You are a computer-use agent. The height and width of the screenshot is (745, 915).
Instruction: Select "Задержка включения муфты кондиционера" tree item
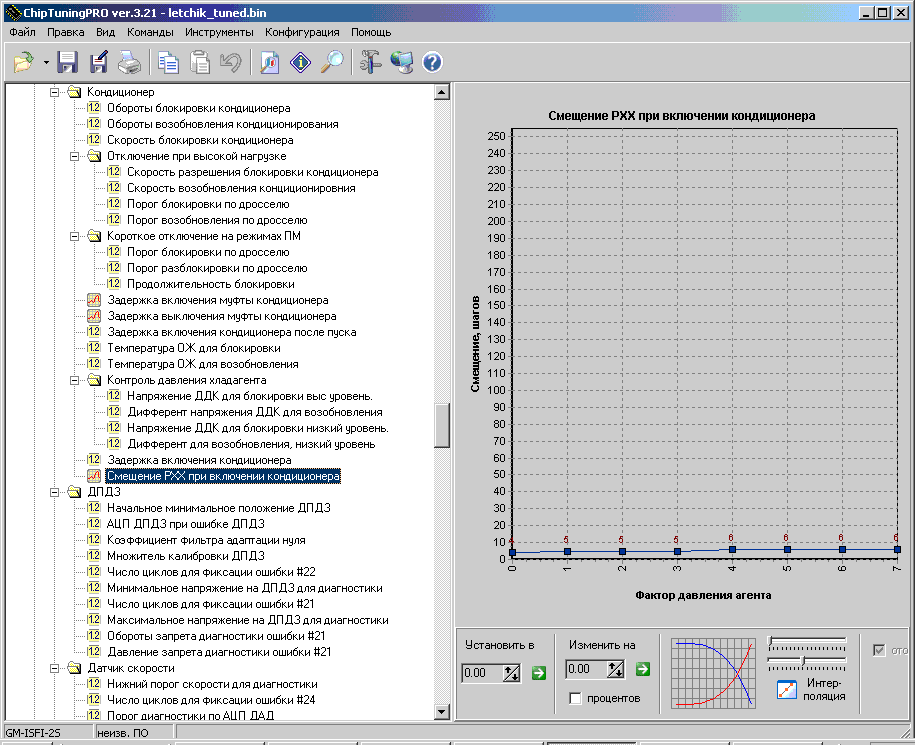[x=217, y=300]
